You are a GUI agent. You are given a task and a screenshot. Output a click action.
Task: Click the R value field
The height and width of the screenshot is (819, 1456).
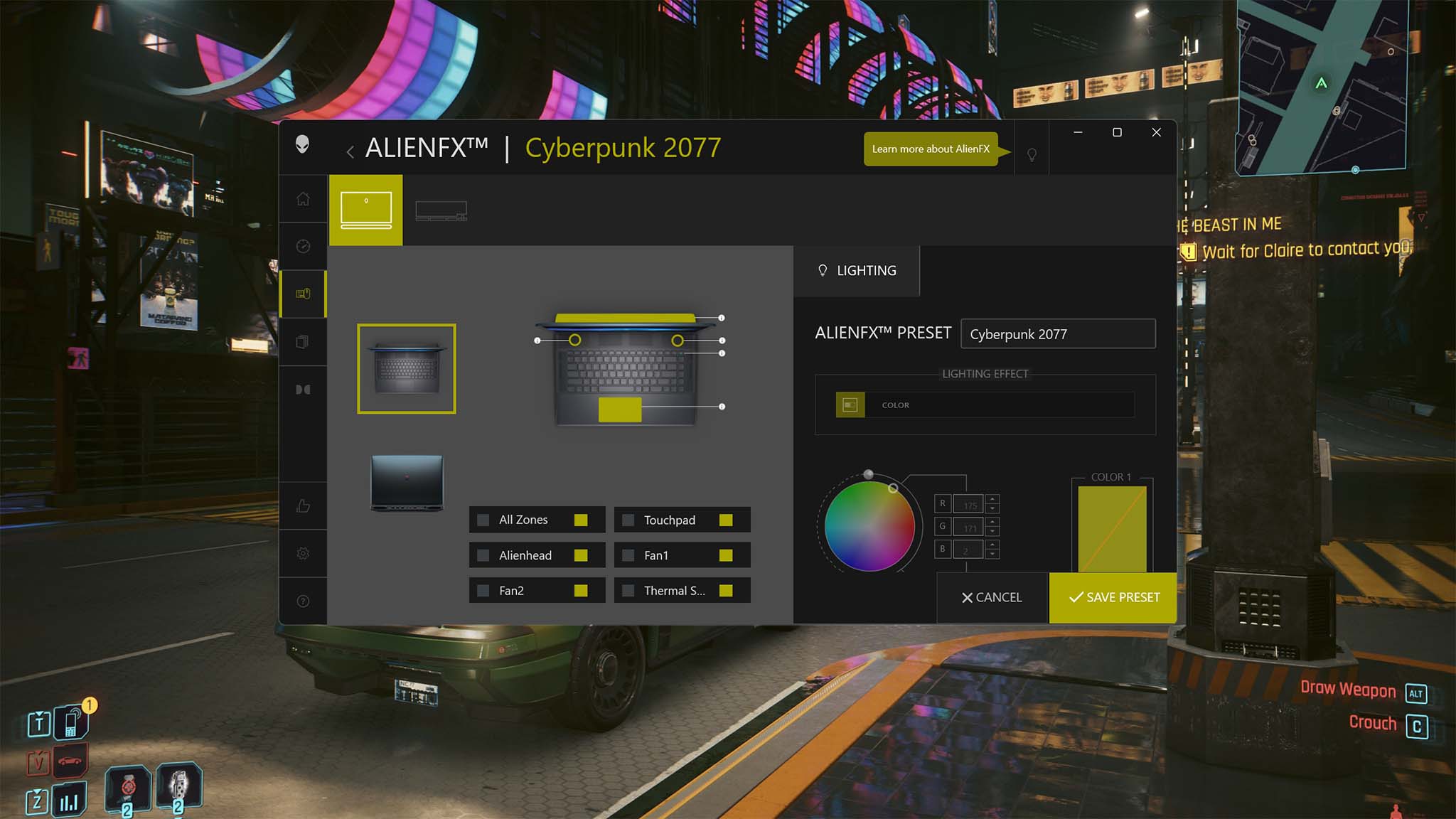(968, 504)
